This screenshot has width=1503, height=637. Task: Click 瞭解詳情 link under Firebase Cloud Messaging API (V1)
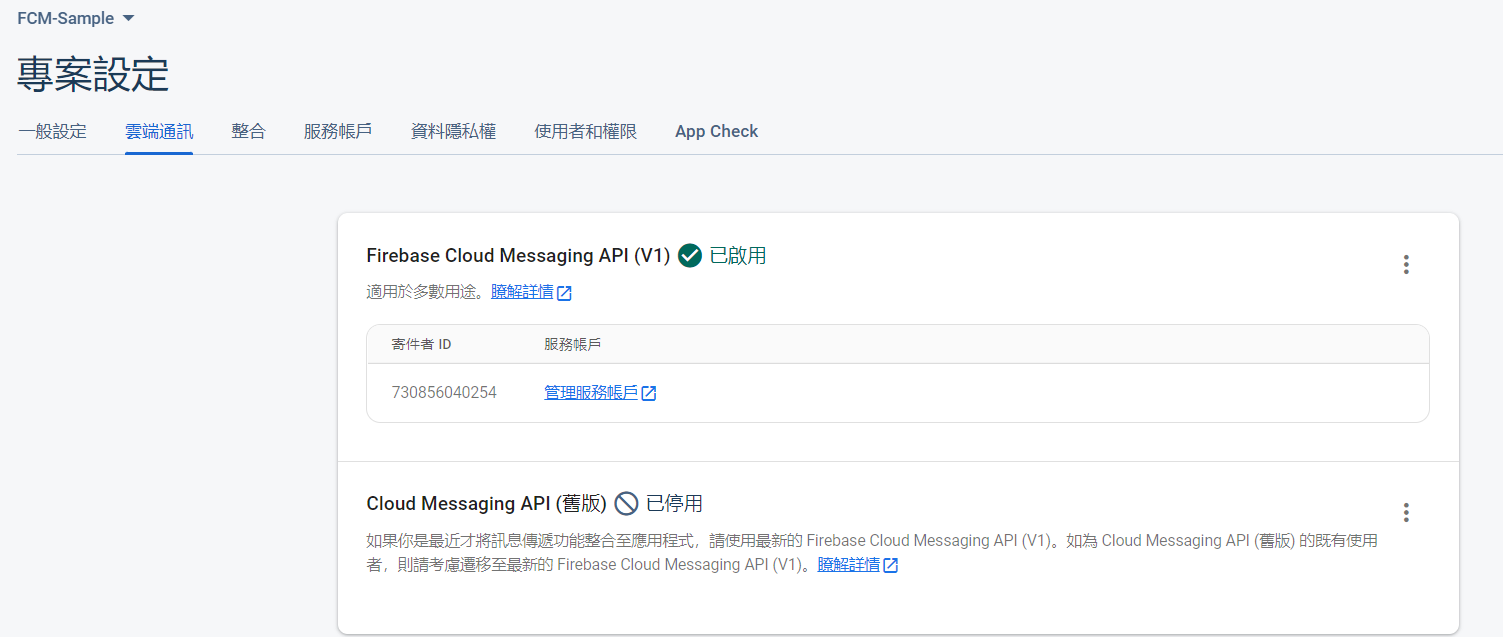coord(522,292)
